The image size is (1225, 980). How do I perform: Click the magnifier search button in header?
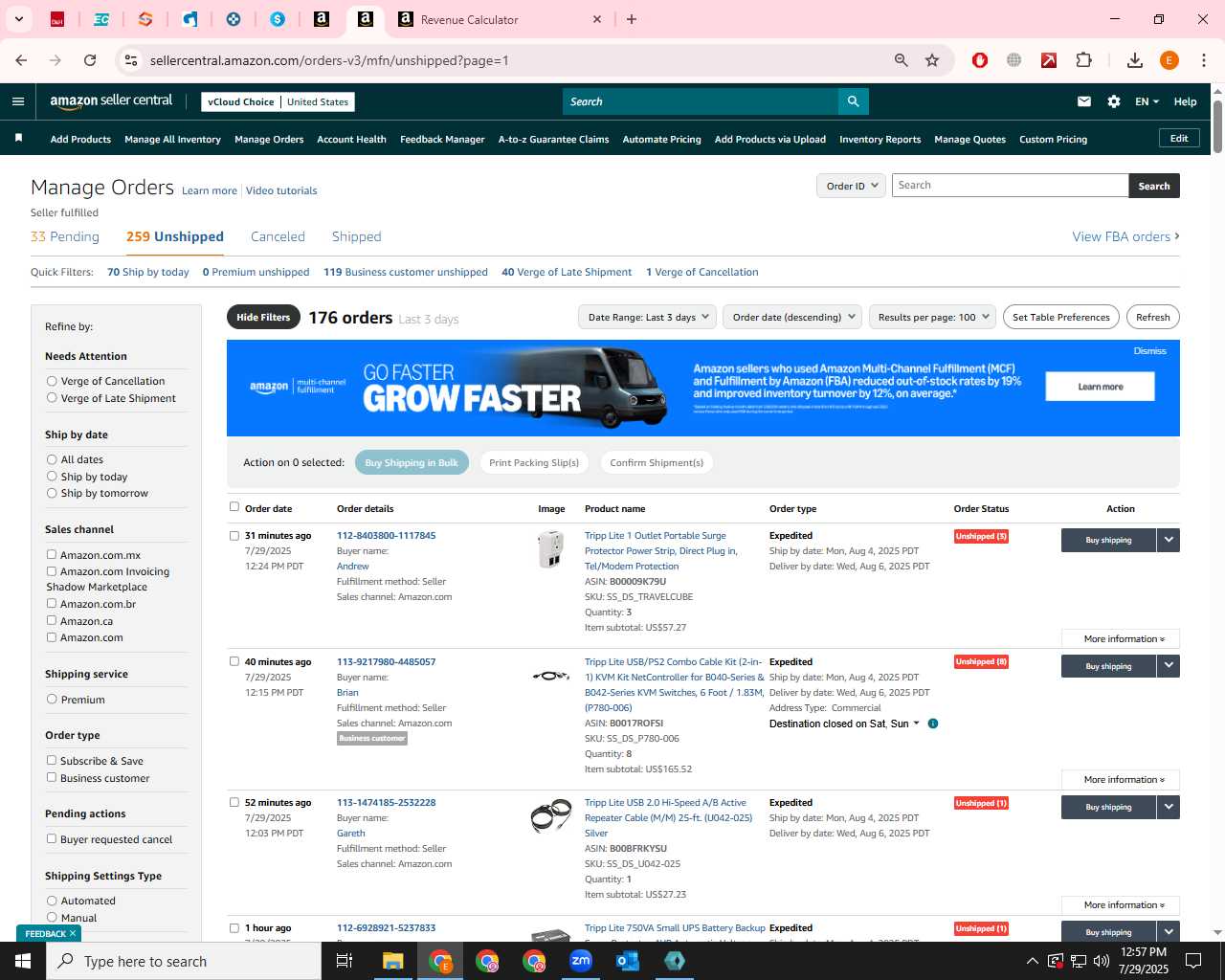[x=853, y=101]
